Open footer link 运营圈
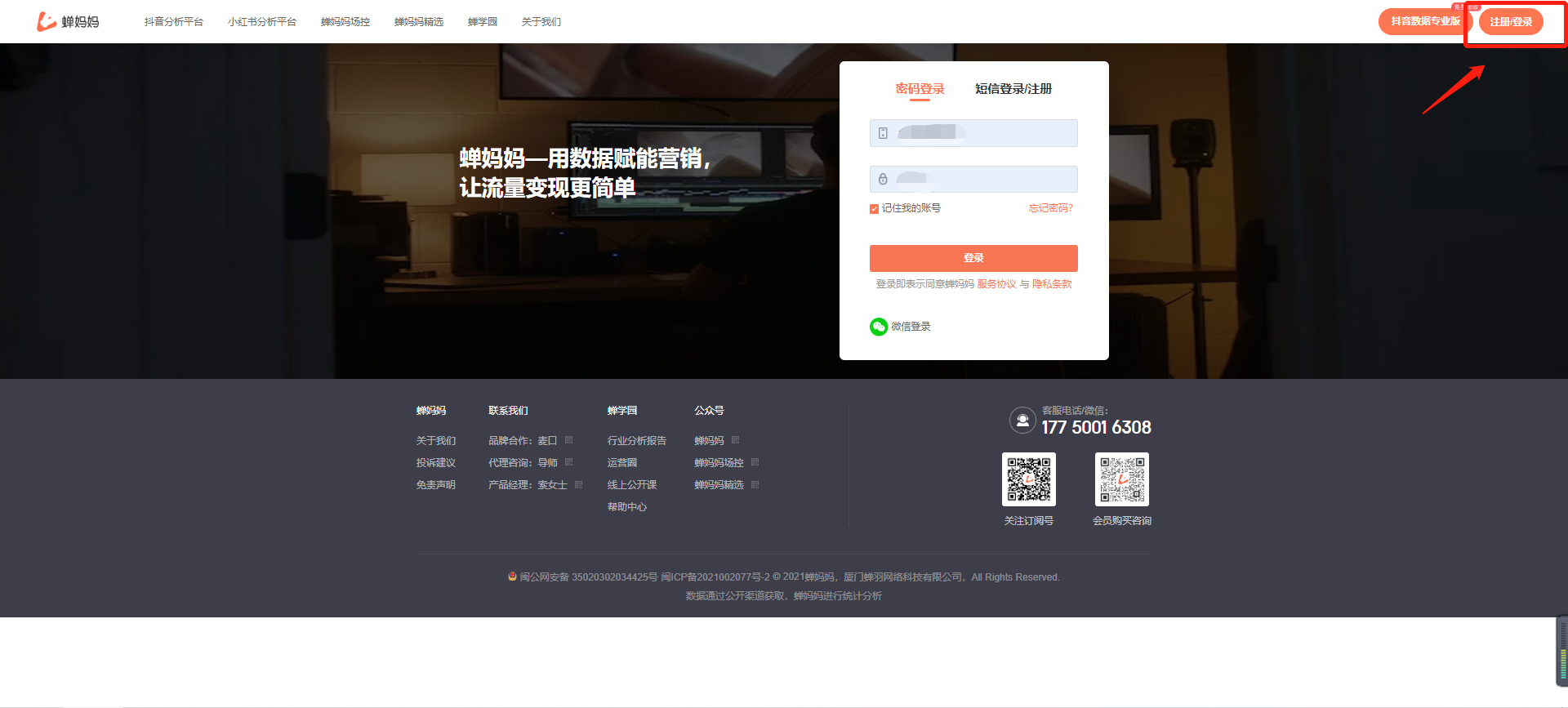Viewport: 1568px width, 708px height. [x=622, y=463]
